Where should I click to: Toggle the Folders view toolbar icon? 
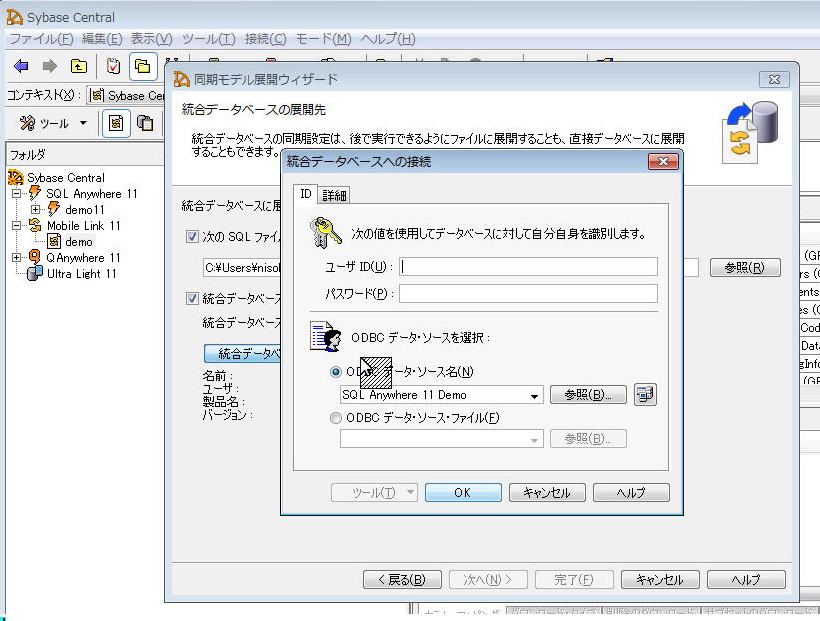142,67
